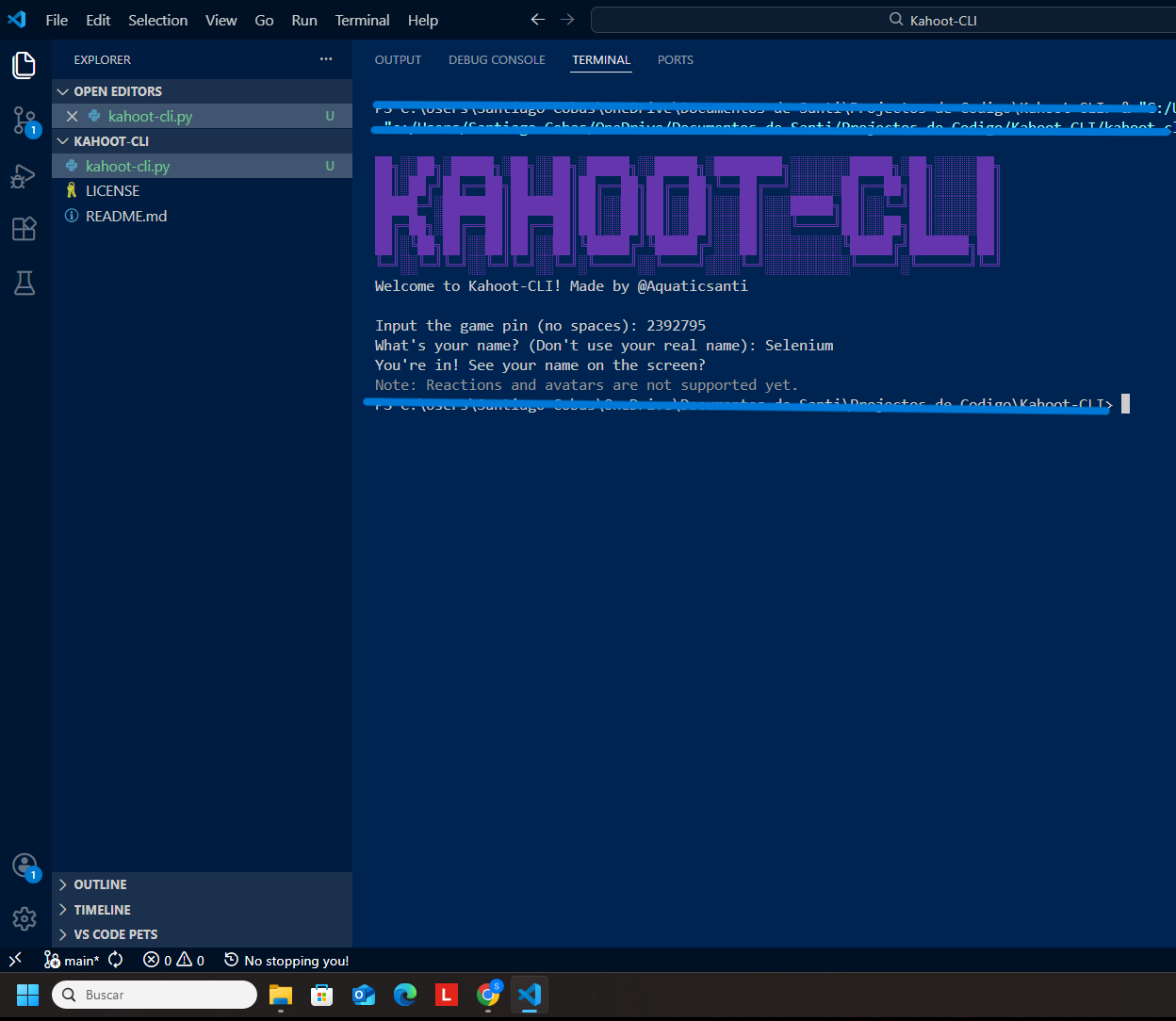Image resolution: width=1176 pixels, height=1021 pixels.
Task: Open the Testing flask icon
Action: point(24,283)
